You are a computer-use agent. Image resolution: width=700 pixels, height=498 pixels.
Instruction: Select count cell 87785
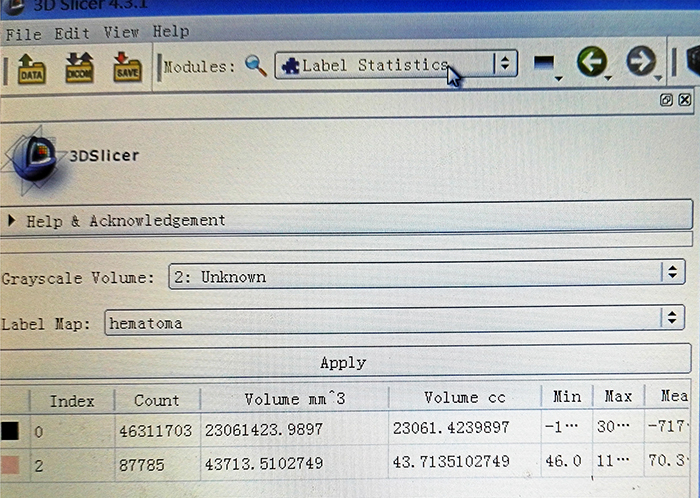(157, 465)
